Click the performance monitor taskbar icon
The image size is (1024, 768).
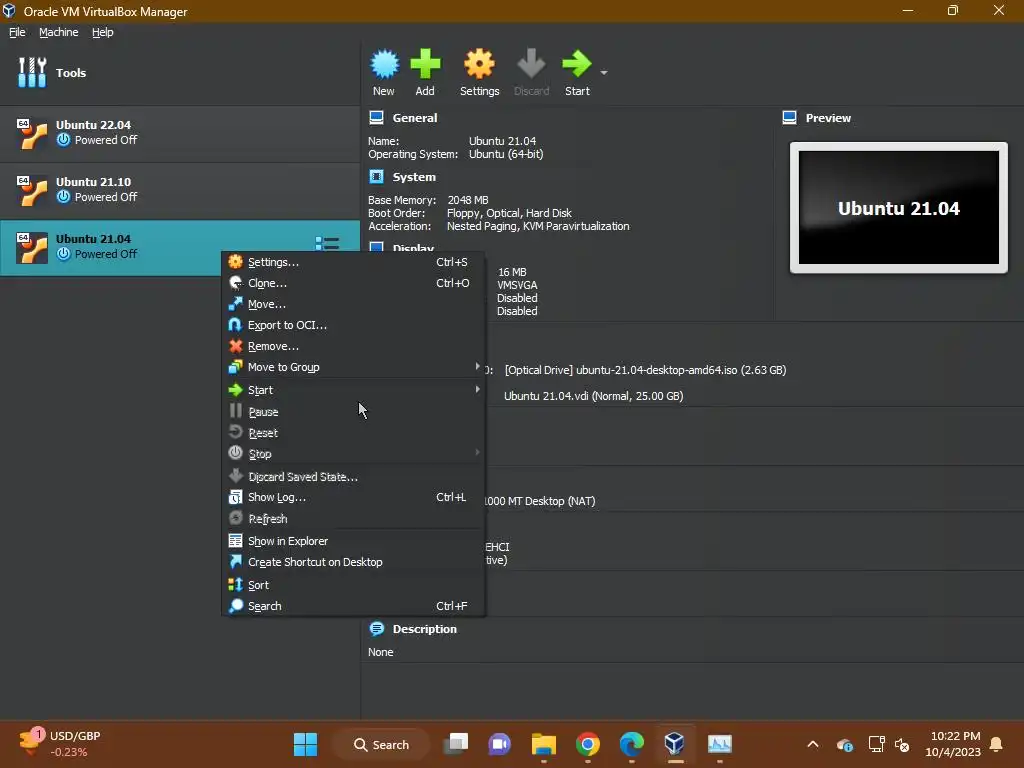click(x=720, y=744)
